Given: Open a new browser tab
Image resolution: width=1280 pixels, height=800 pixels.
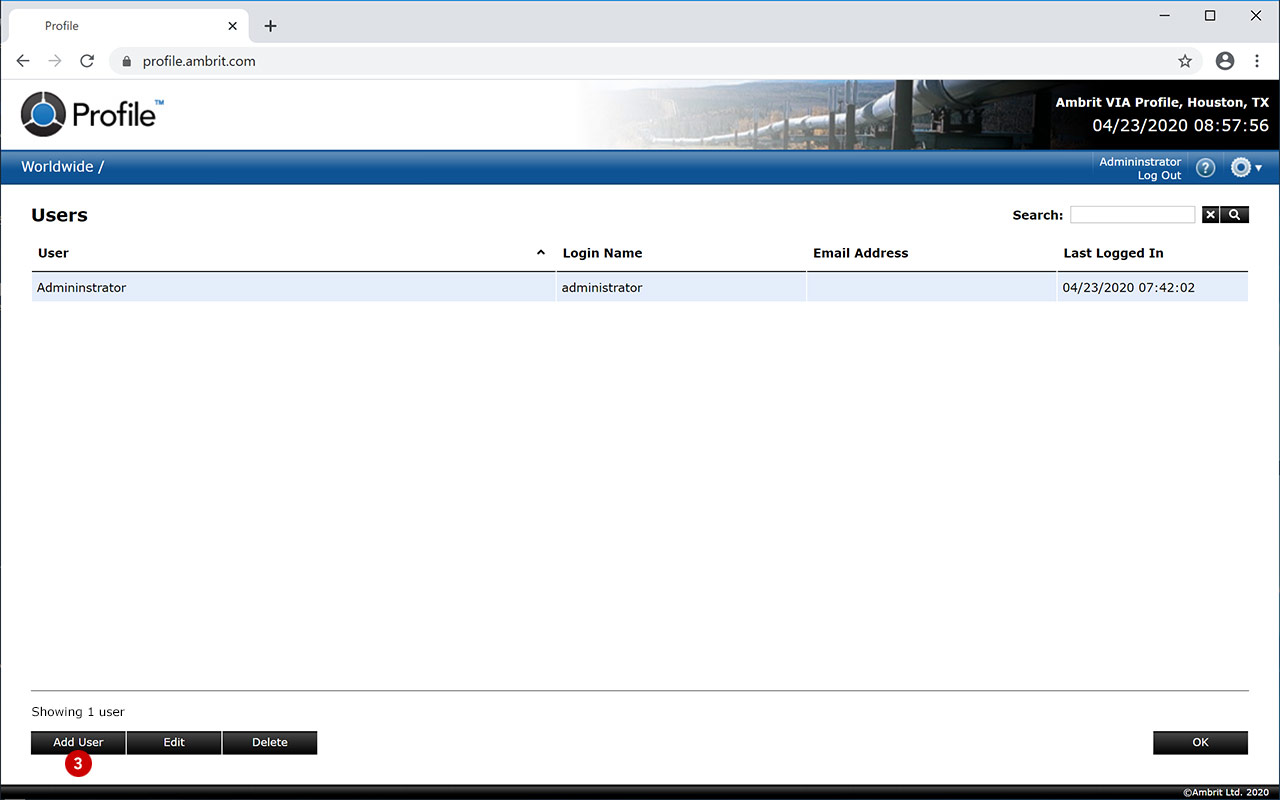Looking at the screenshot, I should 270,26.
